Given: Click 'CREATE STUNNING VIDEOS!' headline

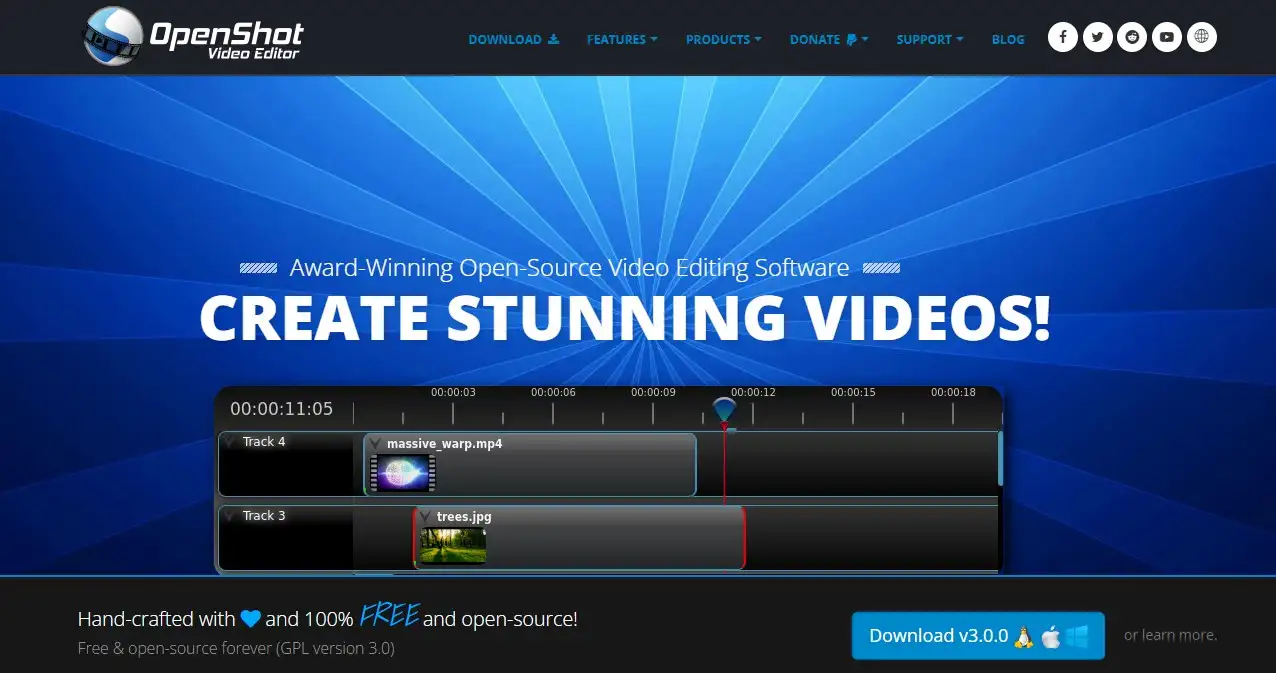Looking at the screenshot, I should 625,316.
